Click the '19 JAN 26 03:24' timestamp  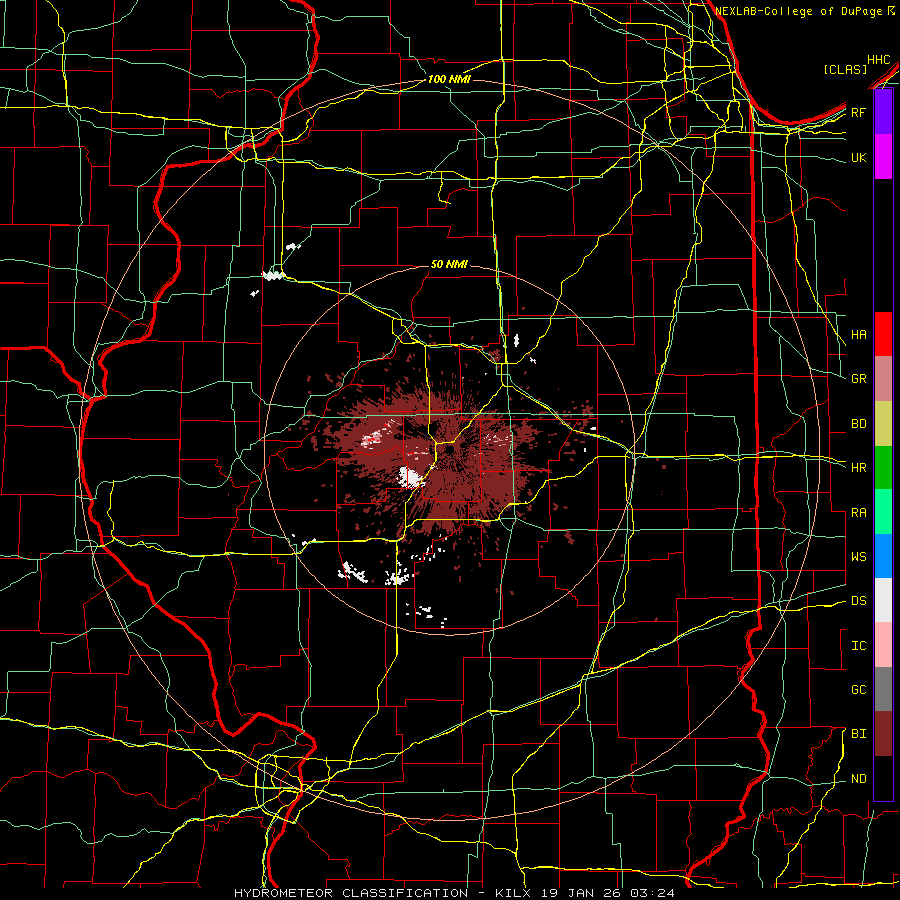pos(606,893)
